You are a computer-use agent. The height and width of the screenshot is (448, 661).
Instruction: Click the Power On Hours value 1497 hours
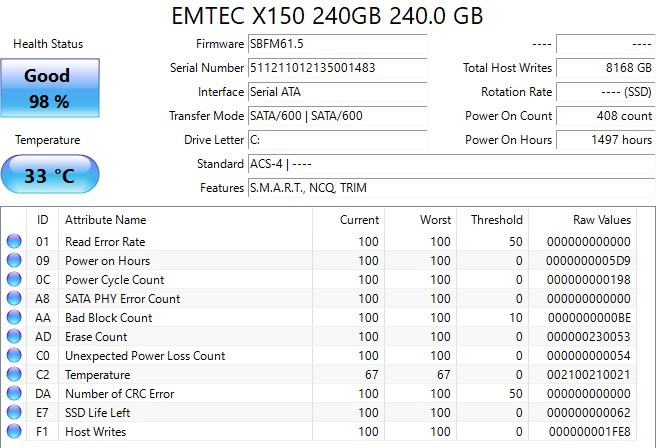pos(606,140)
